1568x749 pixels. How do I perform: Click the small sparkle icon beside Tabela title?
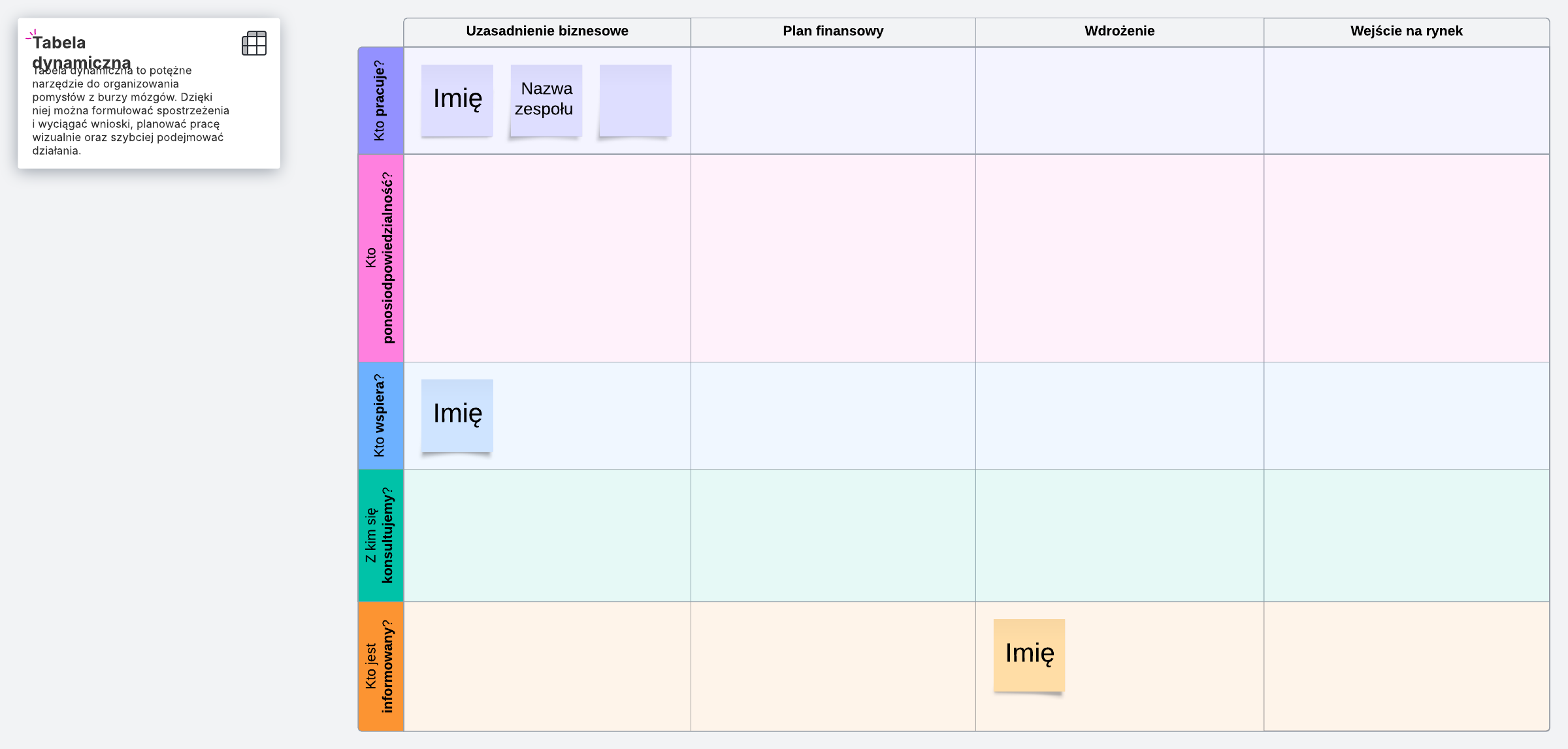[x=30, y=35]
